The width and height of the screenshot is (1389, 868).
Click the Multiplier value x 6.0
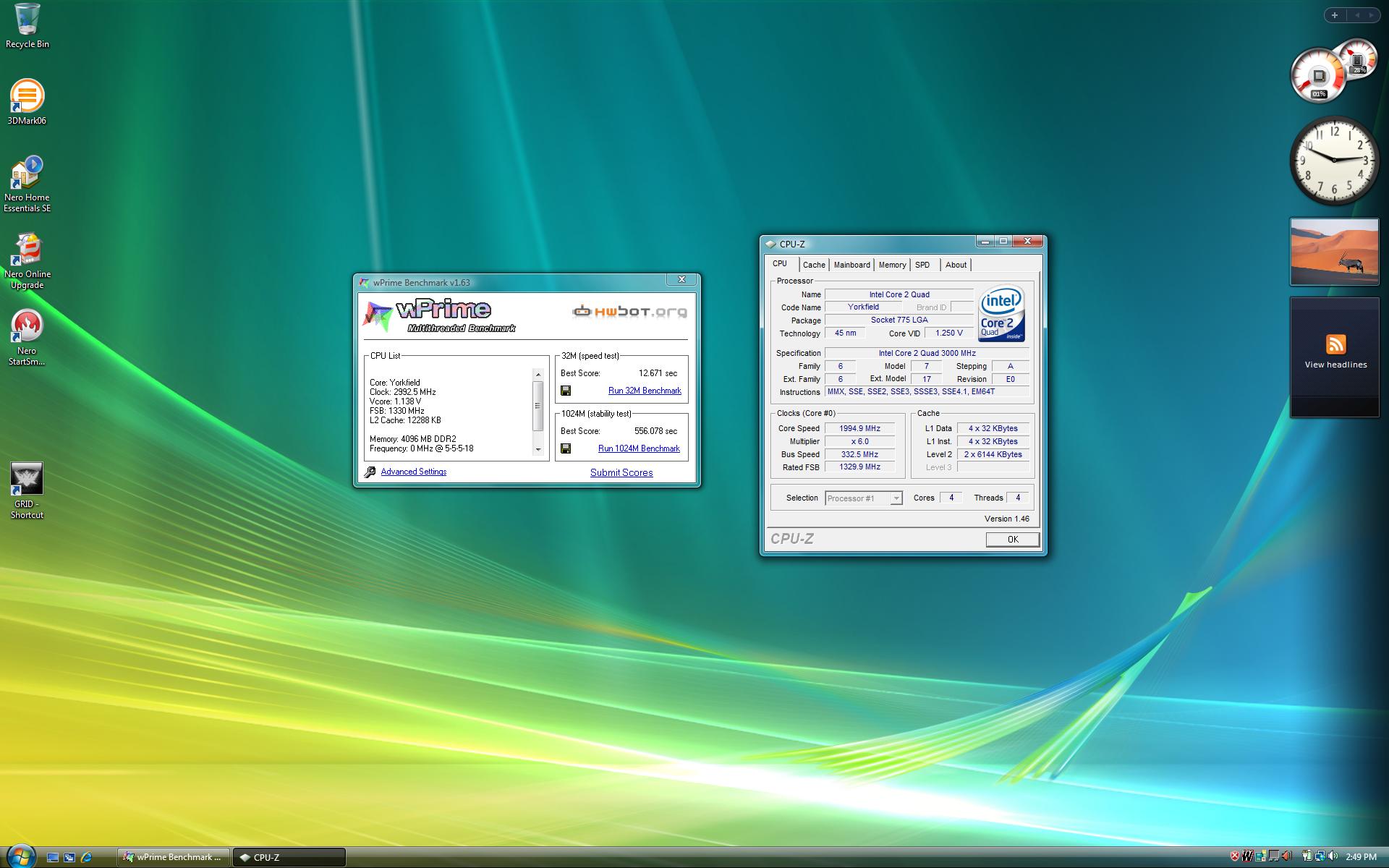pyautogui.click(x=859, y=441)
